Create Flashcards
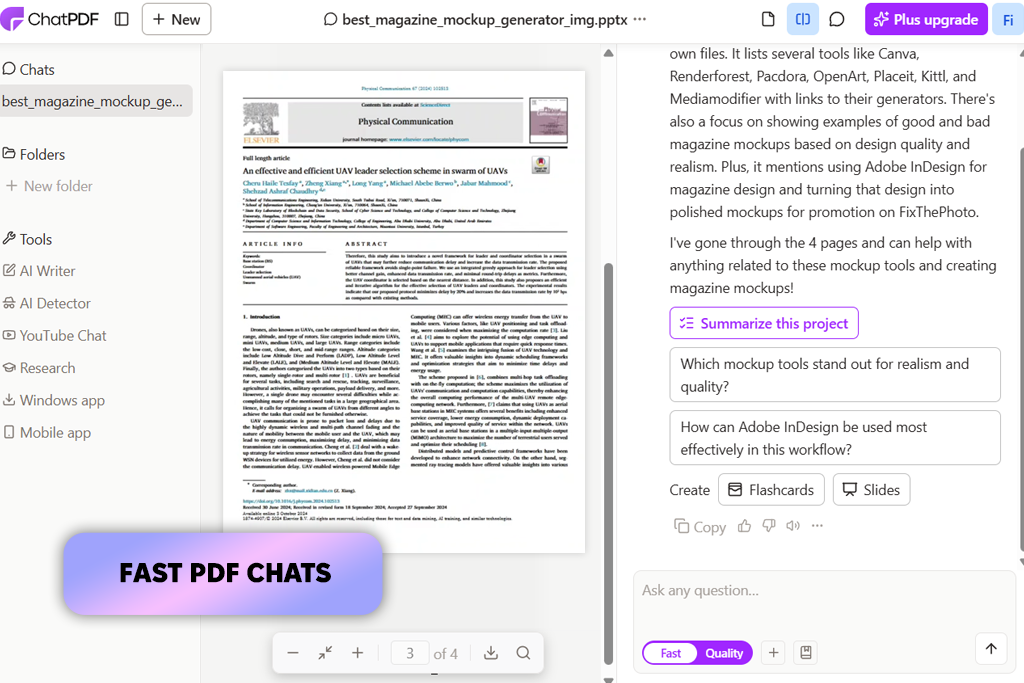The width and height of the screenshot is (1024, 683). tap(771, 490)
